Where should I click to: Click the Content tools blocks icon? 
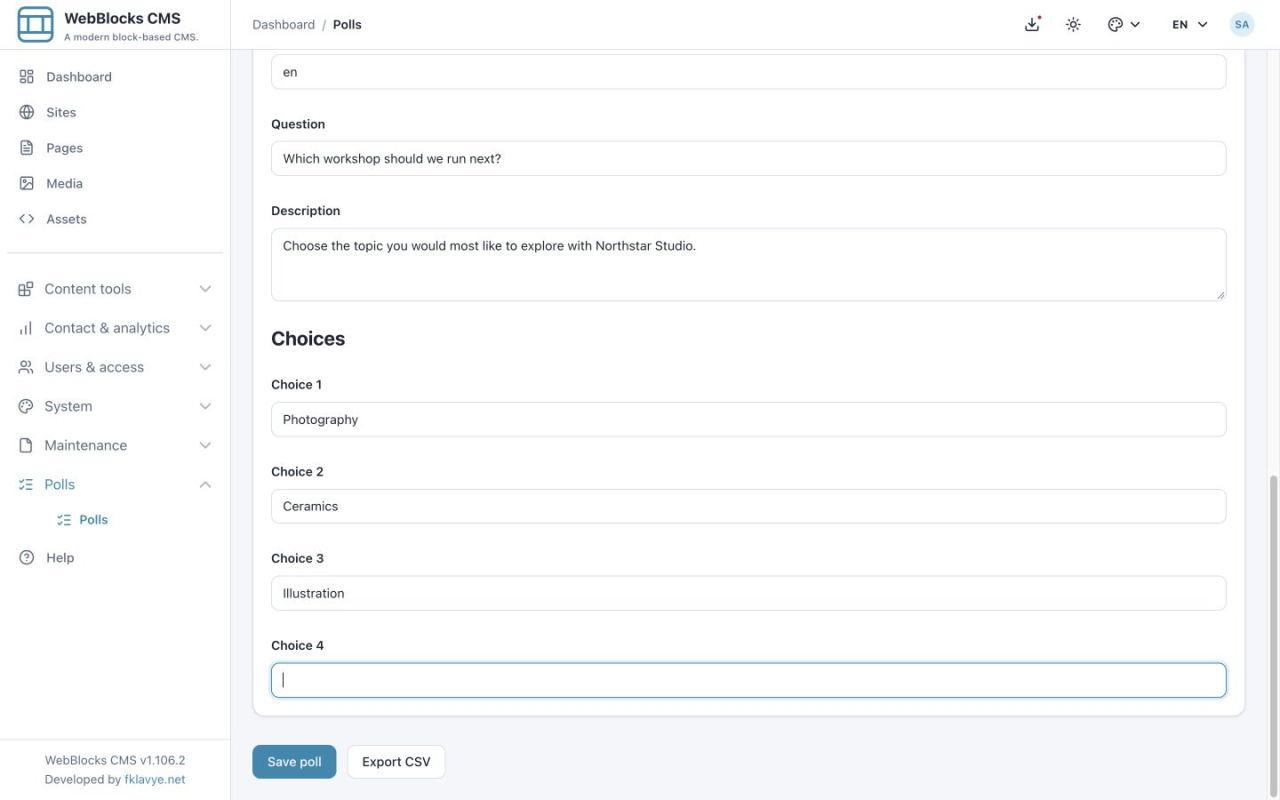tap(26, 289)
